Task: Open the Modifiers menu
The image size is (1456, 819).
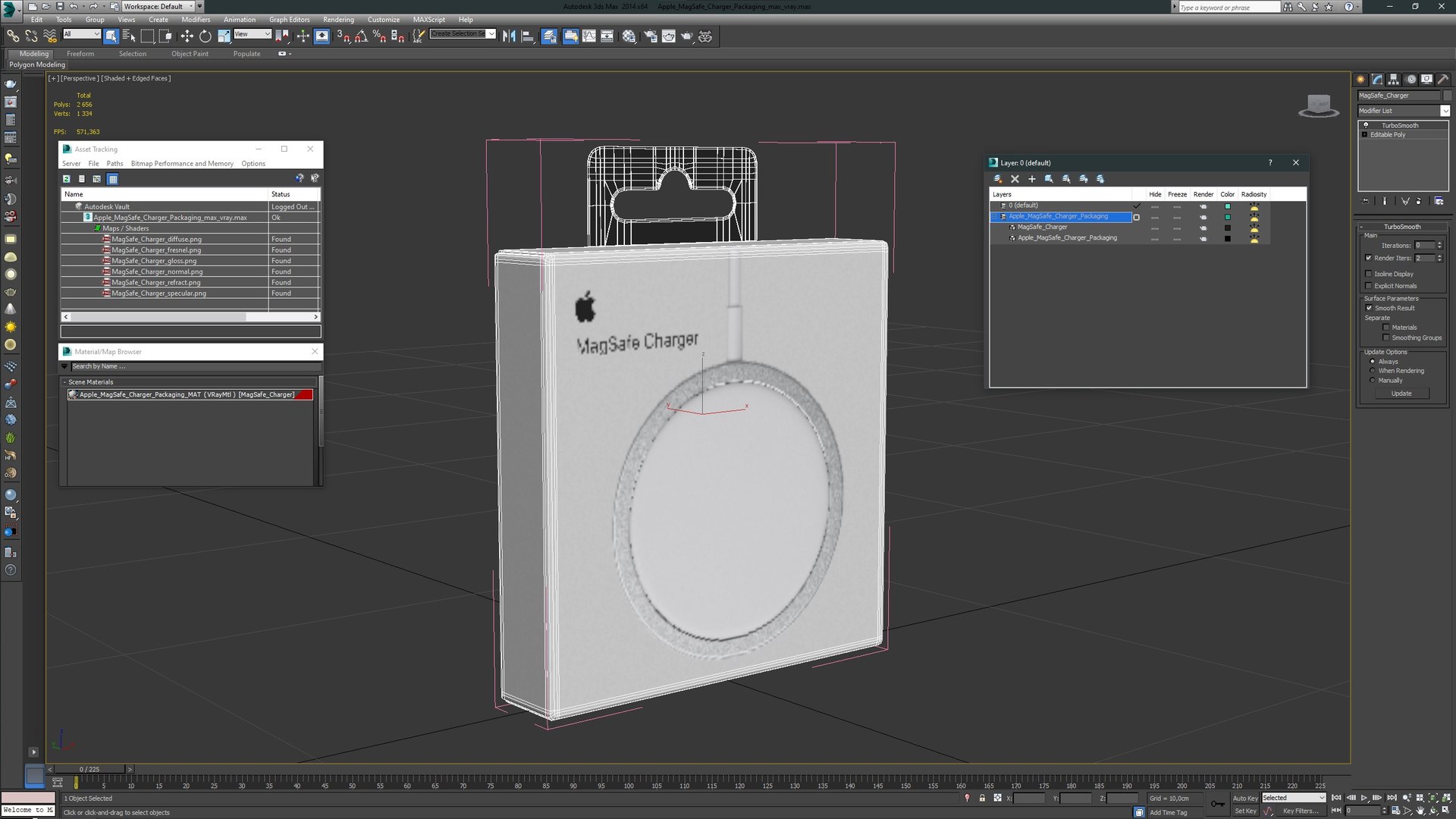Action: 196,20
